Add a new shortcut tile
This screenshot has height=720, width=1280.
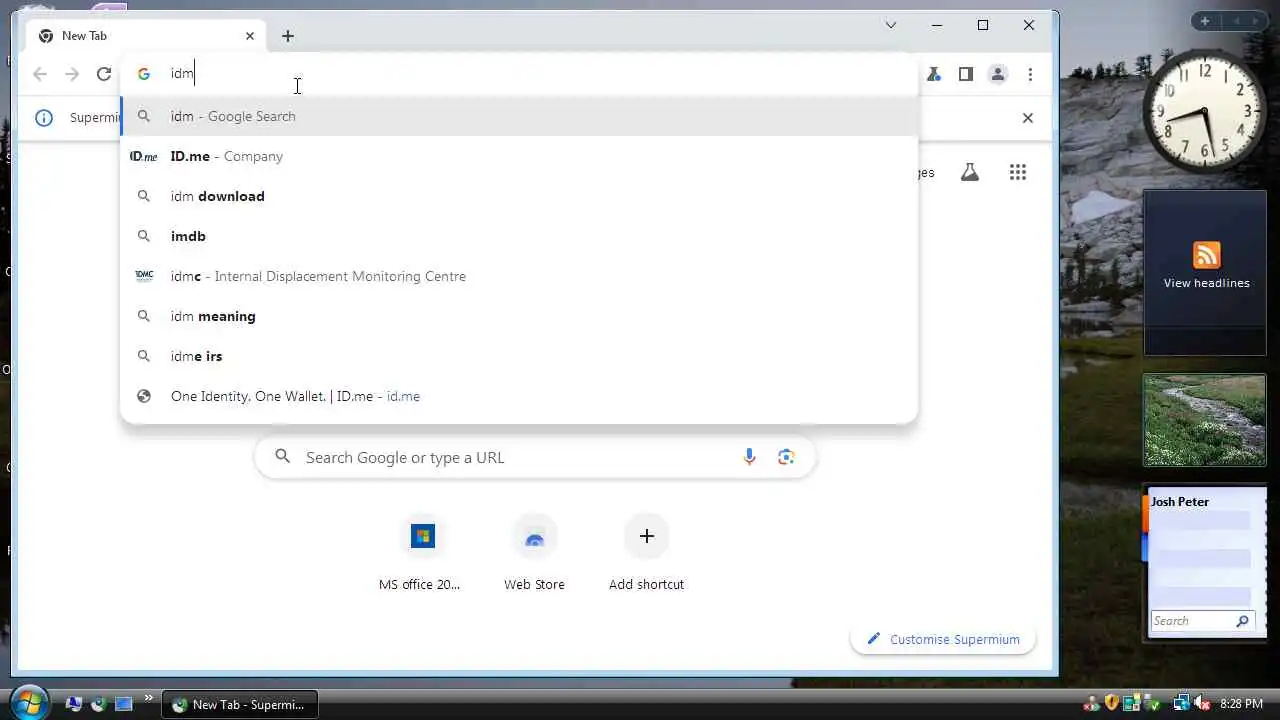pyautogui.click(x=646, y=553)
